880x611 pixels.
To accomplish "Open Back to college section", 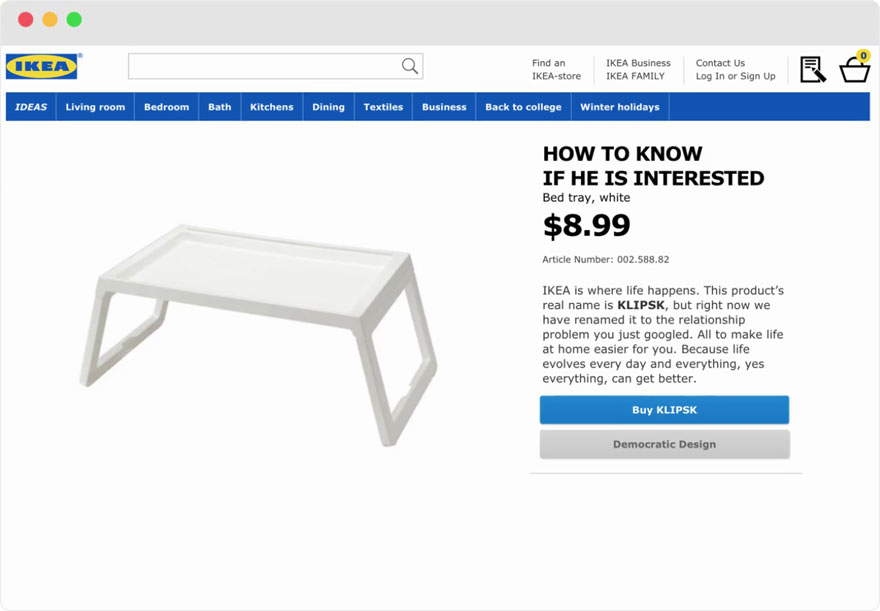I will (523, 107).
